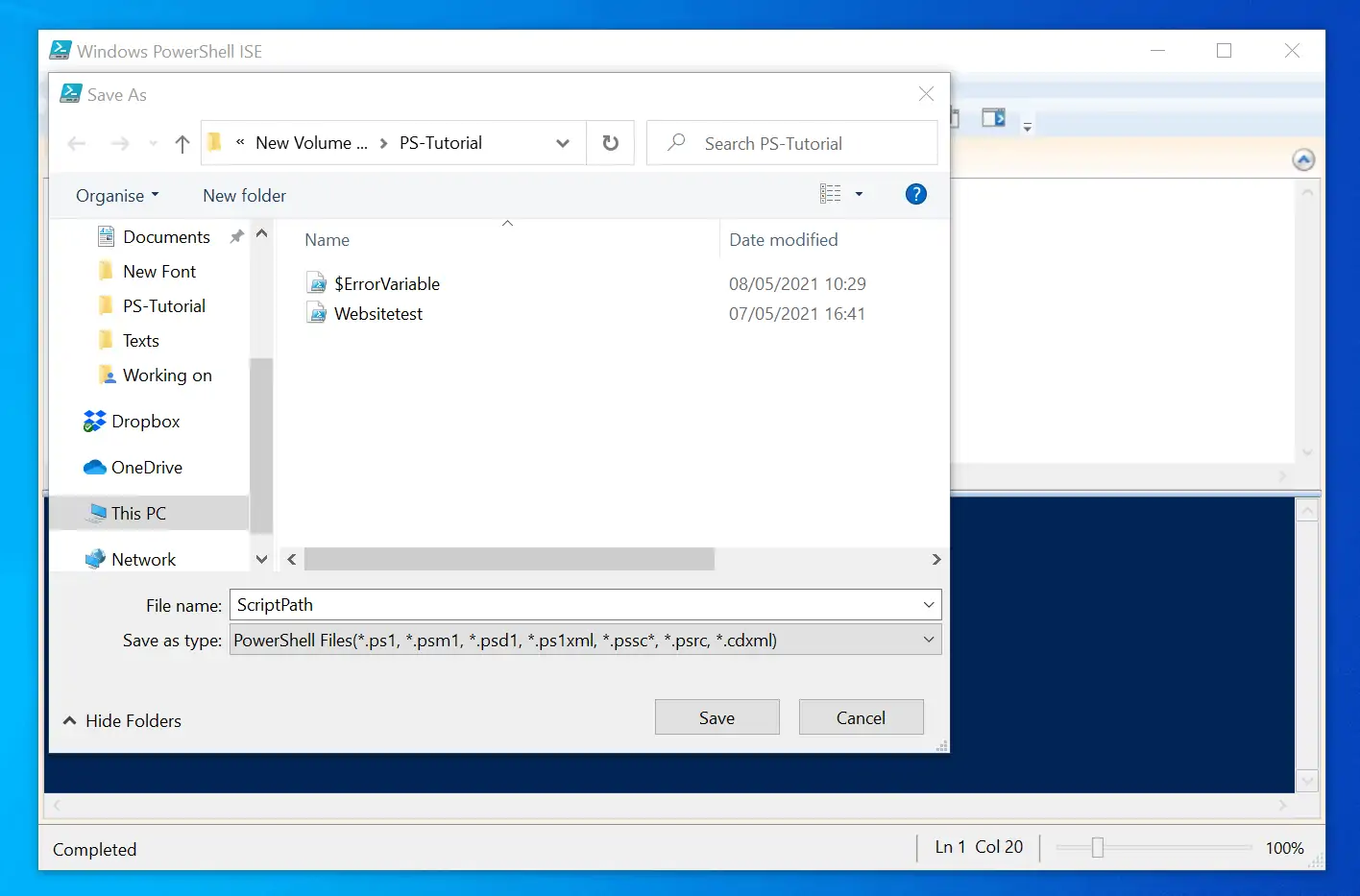Select Dropbox in the navigation pane
This screenshot has width=1360, height=896.
tap(146, 422)
